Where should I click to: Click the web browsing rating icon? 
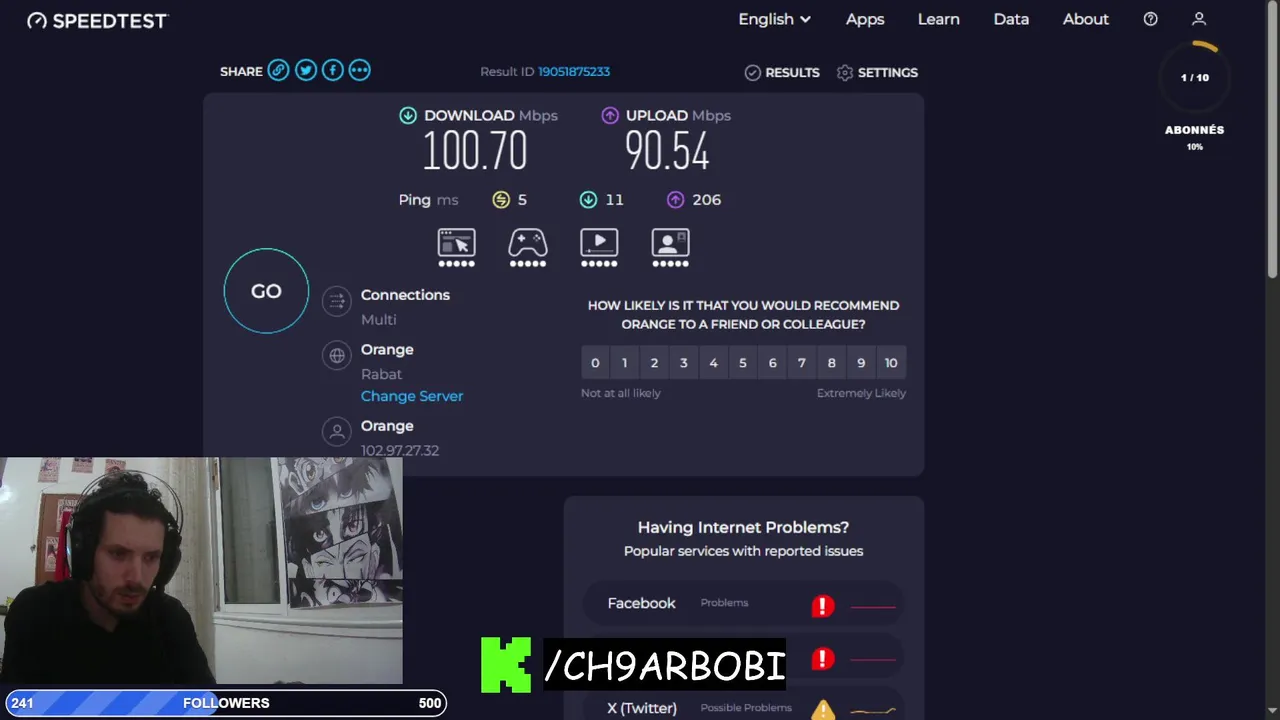click(456, 248)
